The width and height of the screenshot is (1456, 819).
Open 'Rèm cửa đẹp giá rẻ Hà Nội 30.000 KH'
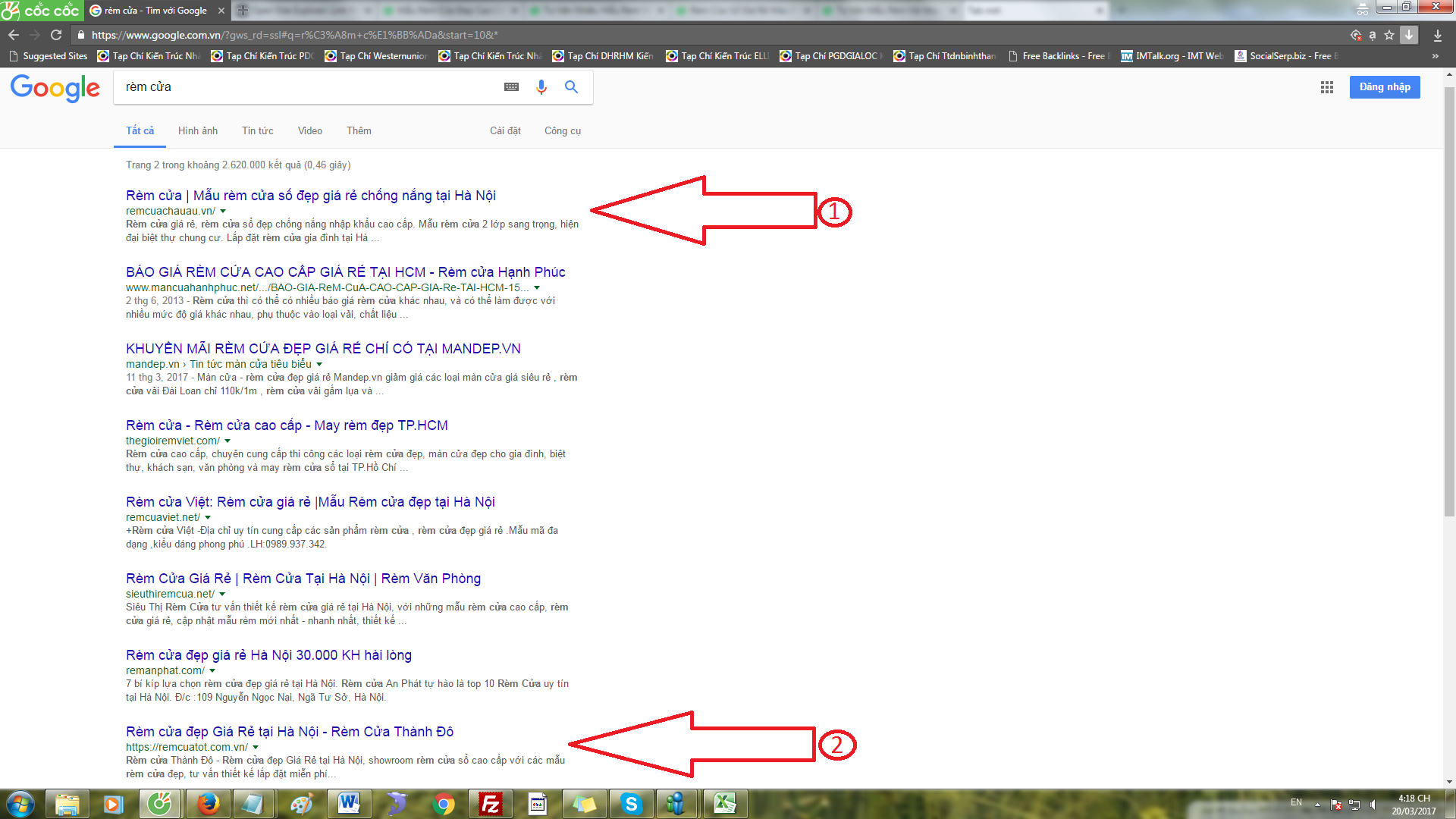point(268,655)
